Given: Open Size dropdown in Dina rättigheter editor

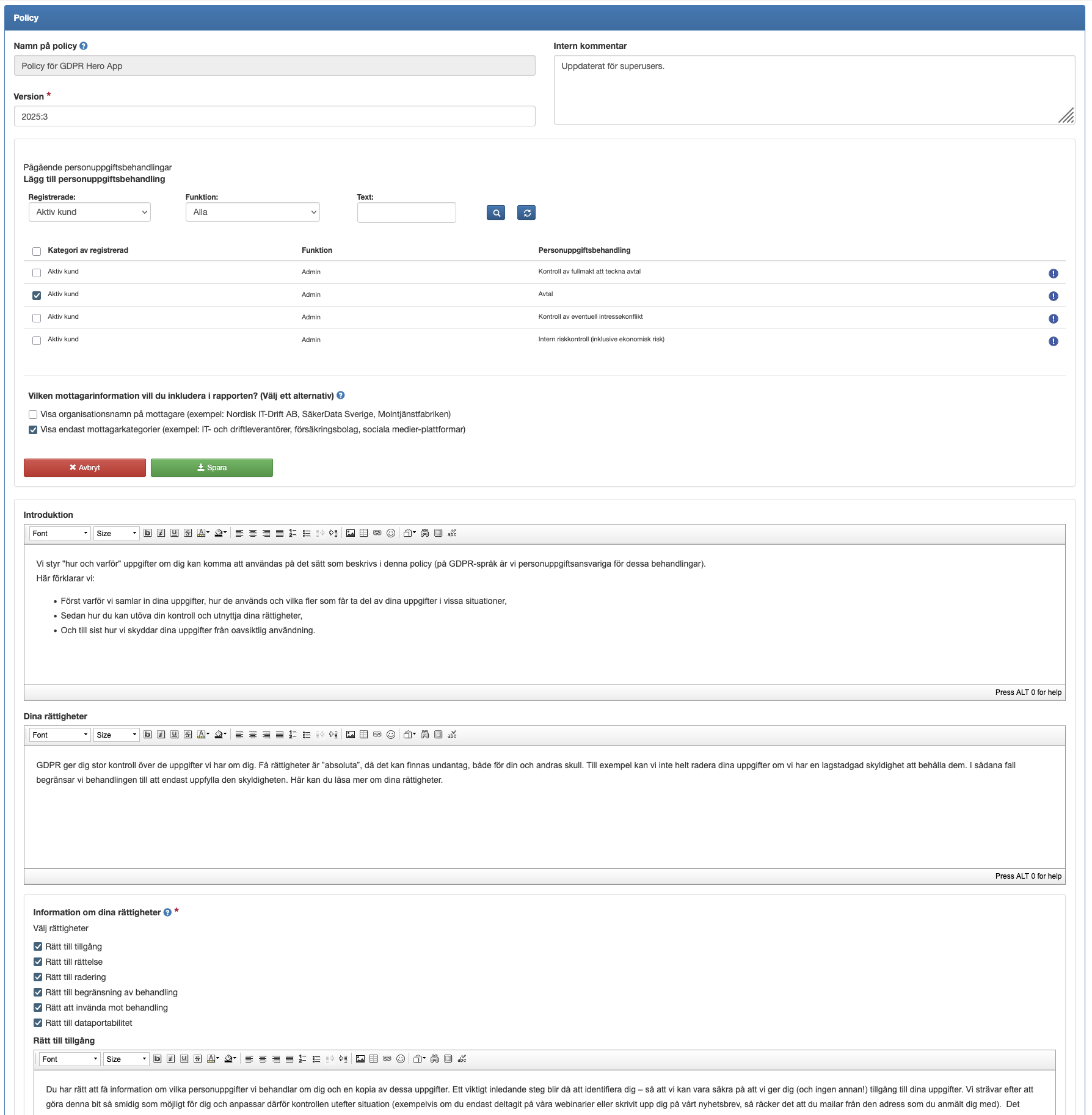Looking at the screenshot, I should click(x=116, y=735).
